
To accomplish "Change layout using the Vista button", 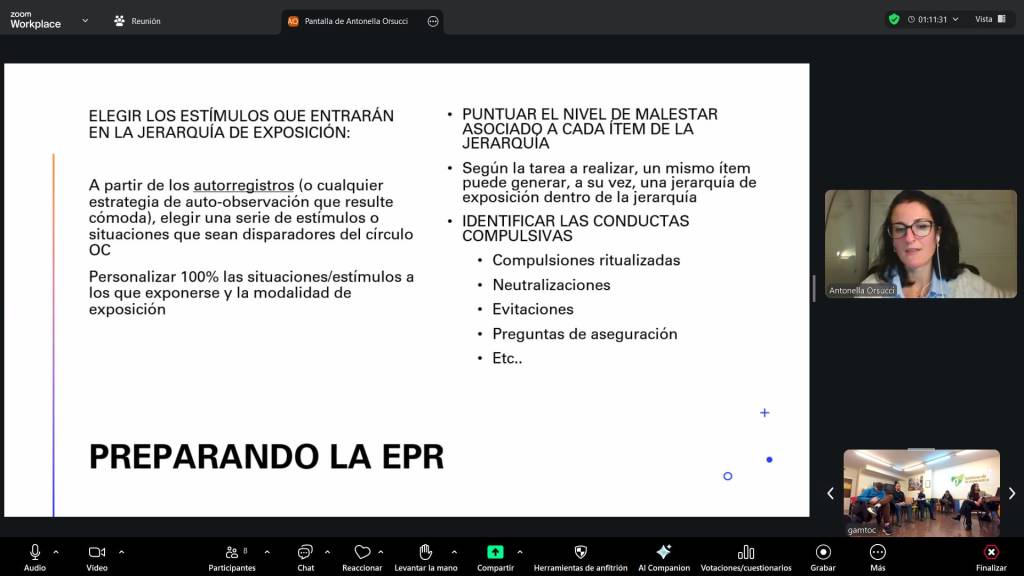I will click(990, 19).
